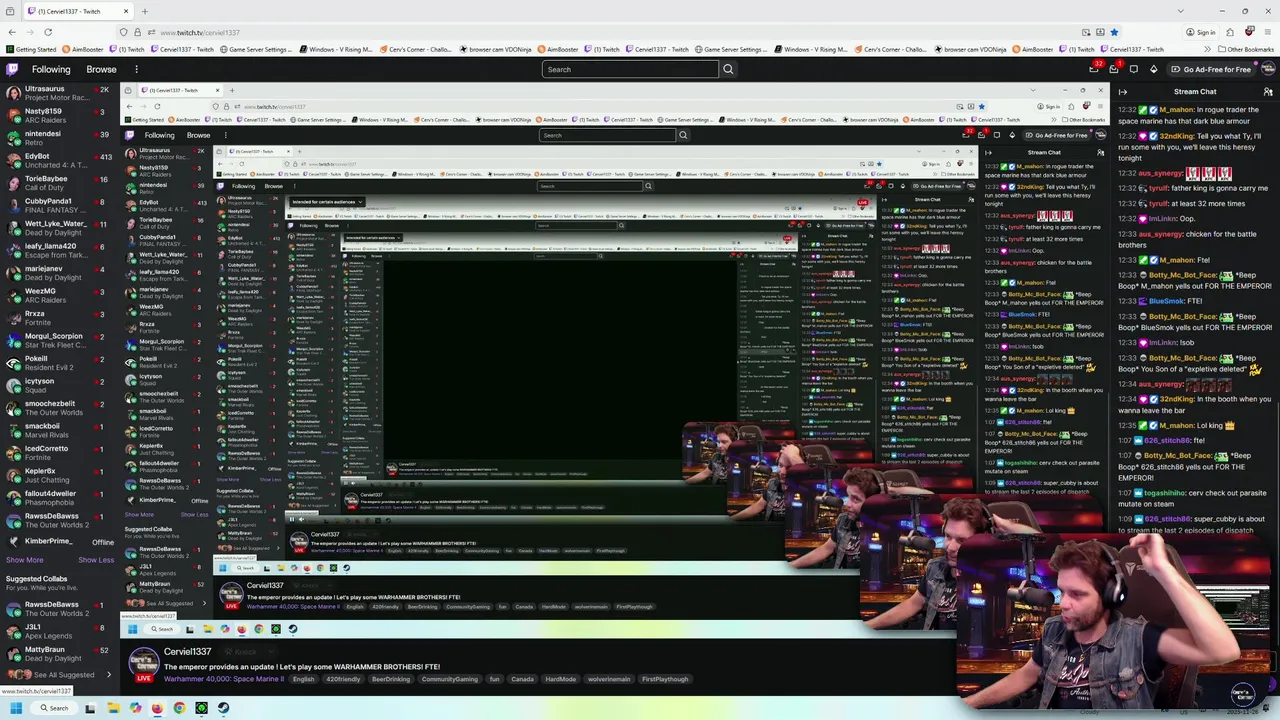The image size is (1280, 720).
Task: Click the BeerDrinking tag
Action: 391,679
